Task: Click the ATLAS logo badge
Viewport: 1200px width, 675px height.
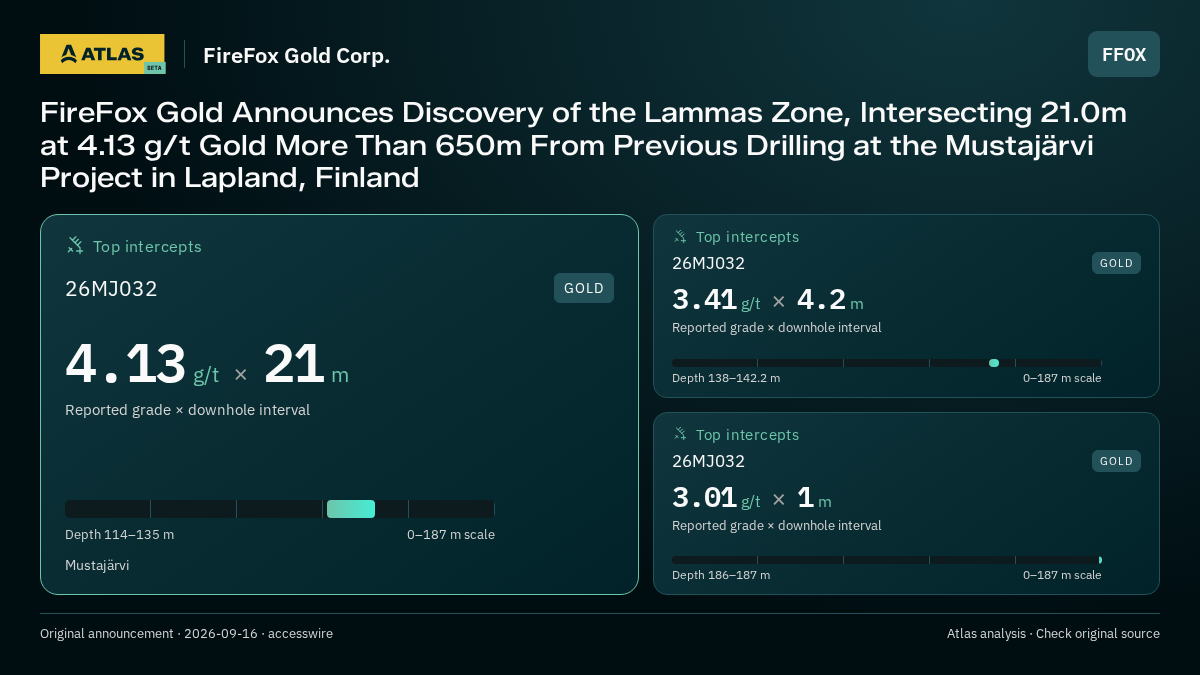Action: pyautogui.click(x=102, y=54)
